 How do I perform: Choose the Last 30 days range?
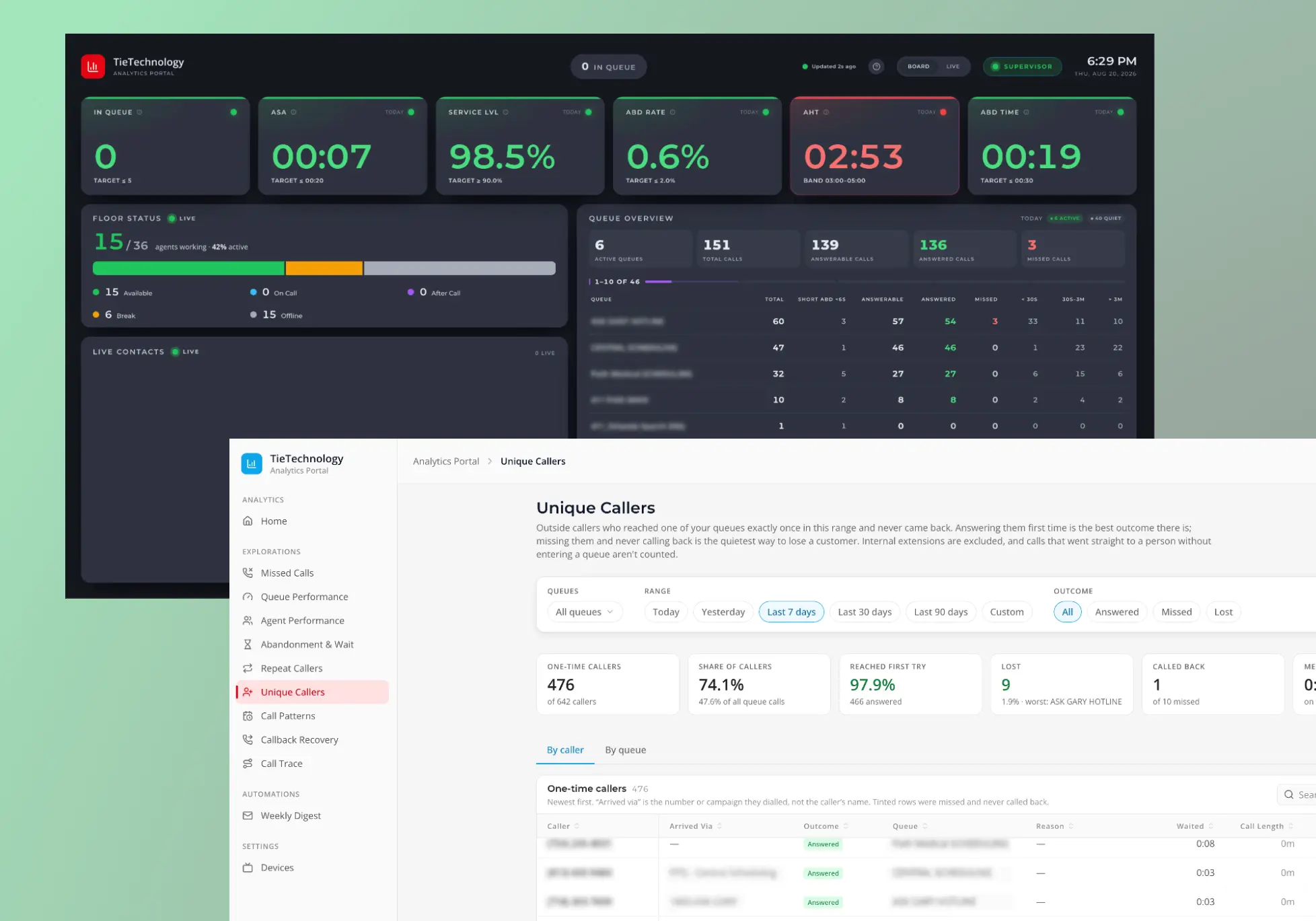[x=865, y=612]
